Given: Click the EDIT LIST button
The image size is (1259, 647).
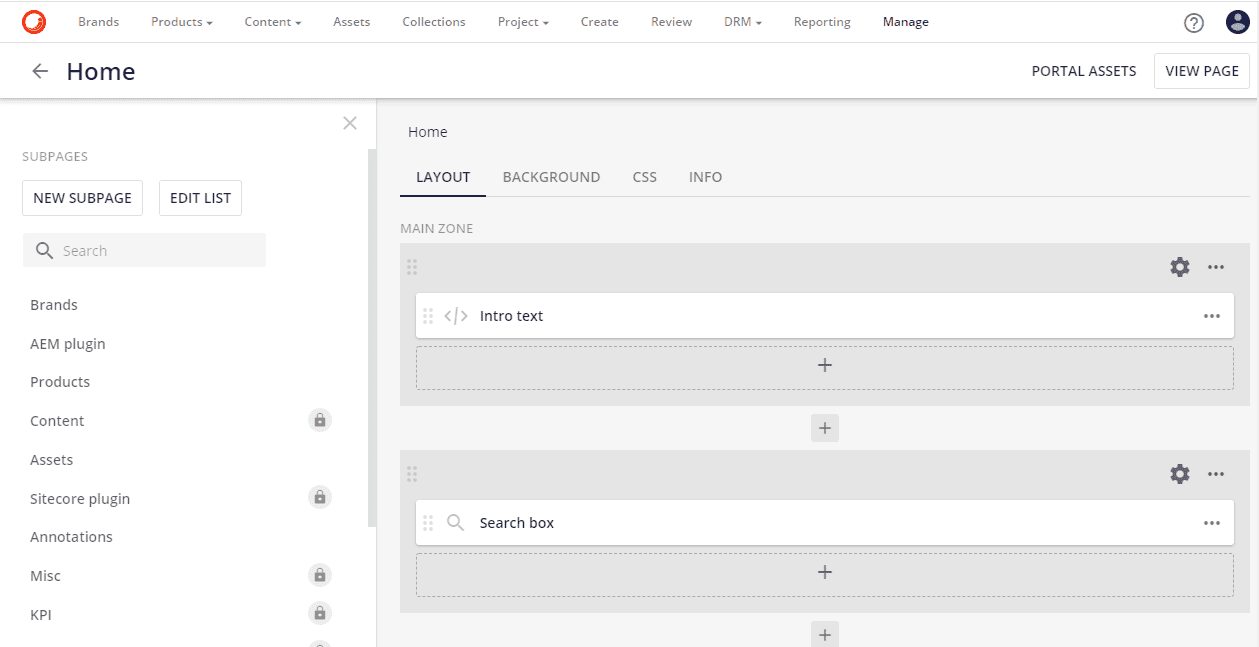Looking at the screenshot, I should click(201, 198).
